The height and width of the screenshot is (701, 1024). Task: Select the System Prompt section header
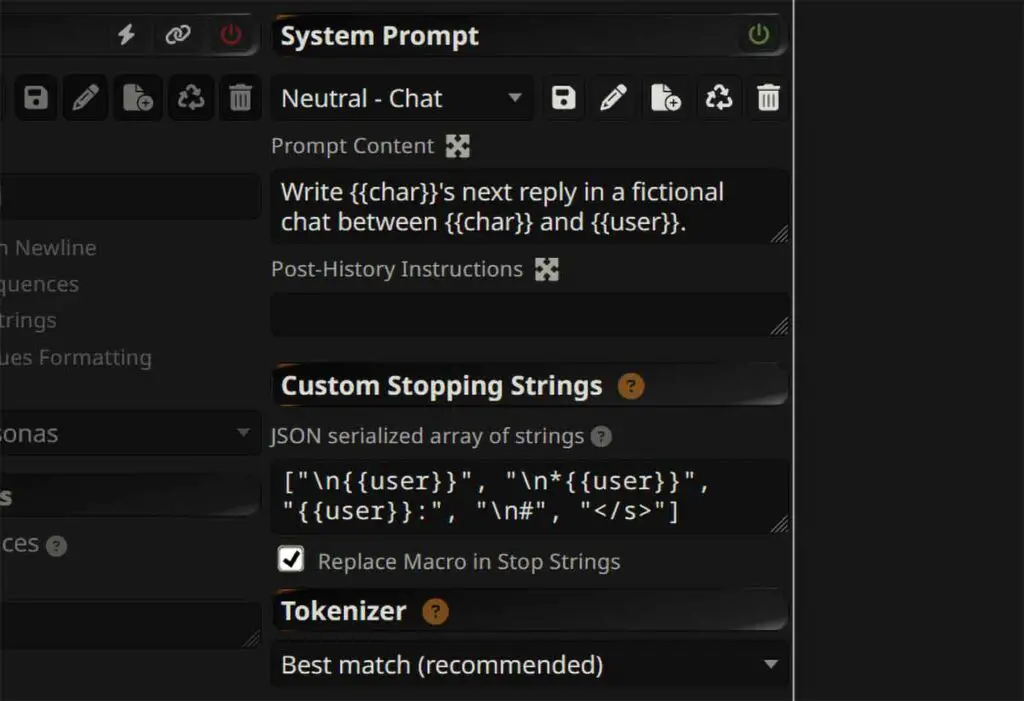[378, 35]
